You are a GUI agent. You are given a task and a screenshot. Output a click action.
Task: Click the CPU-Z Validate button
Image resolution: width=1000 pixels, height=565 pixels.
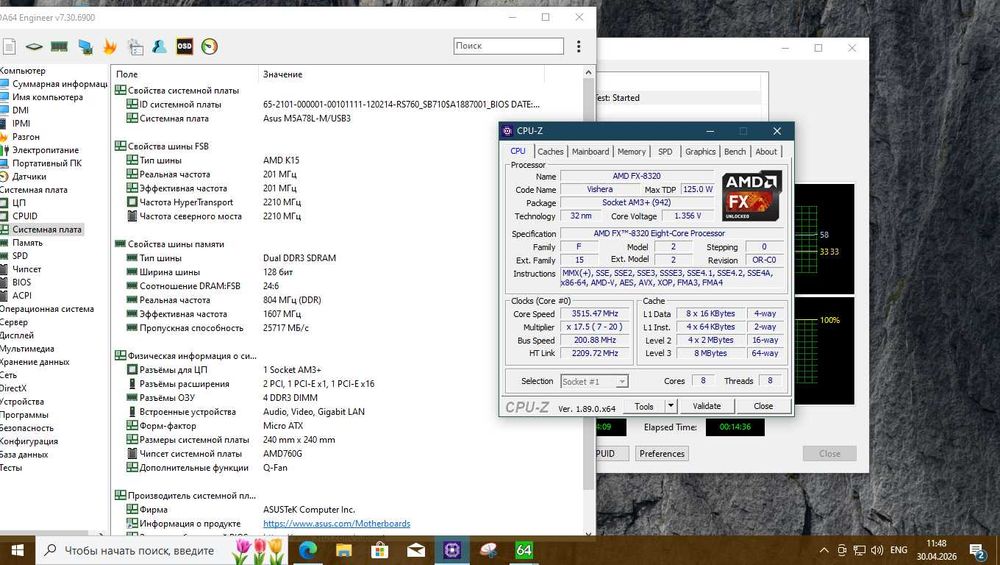click(707, 406)
